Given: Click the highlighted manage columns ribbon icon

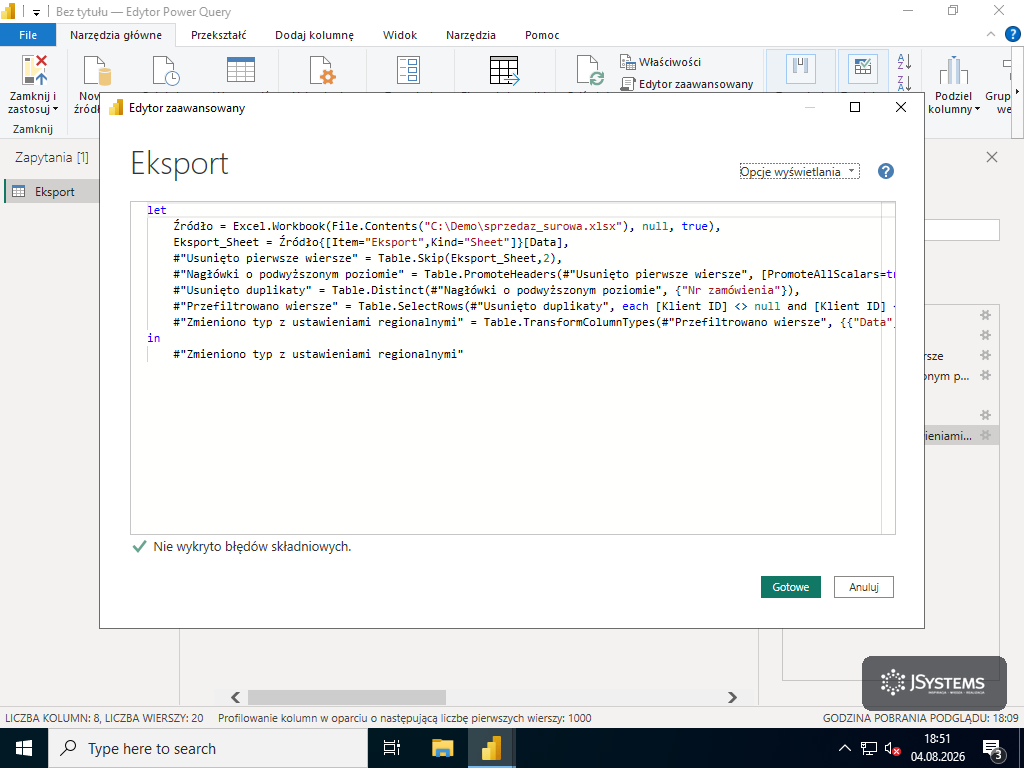Looking at the screenshot, I should (x=801, y=69).
